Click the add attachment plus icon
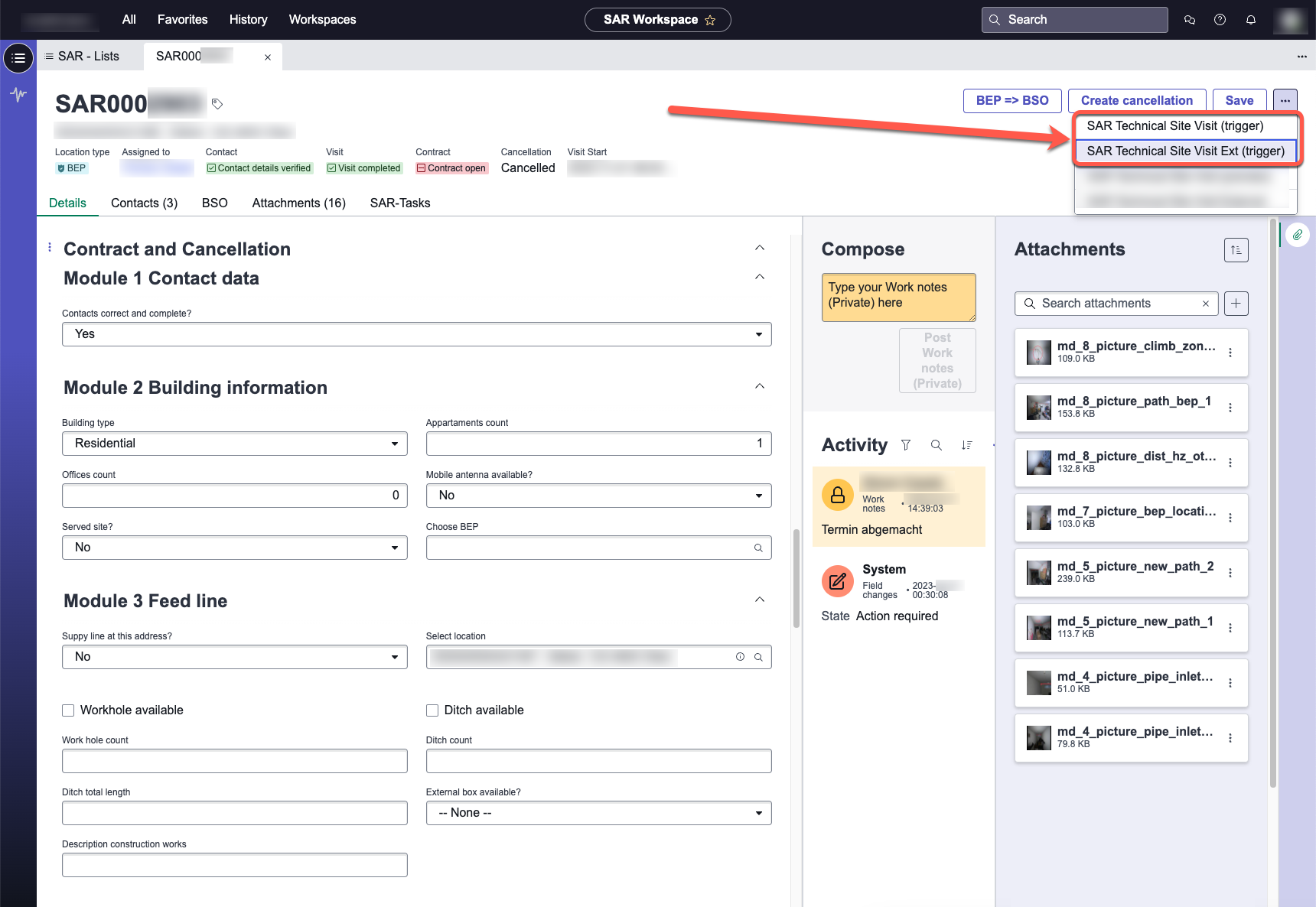Screen dimensions: 1316x907 pos(1236,304)
